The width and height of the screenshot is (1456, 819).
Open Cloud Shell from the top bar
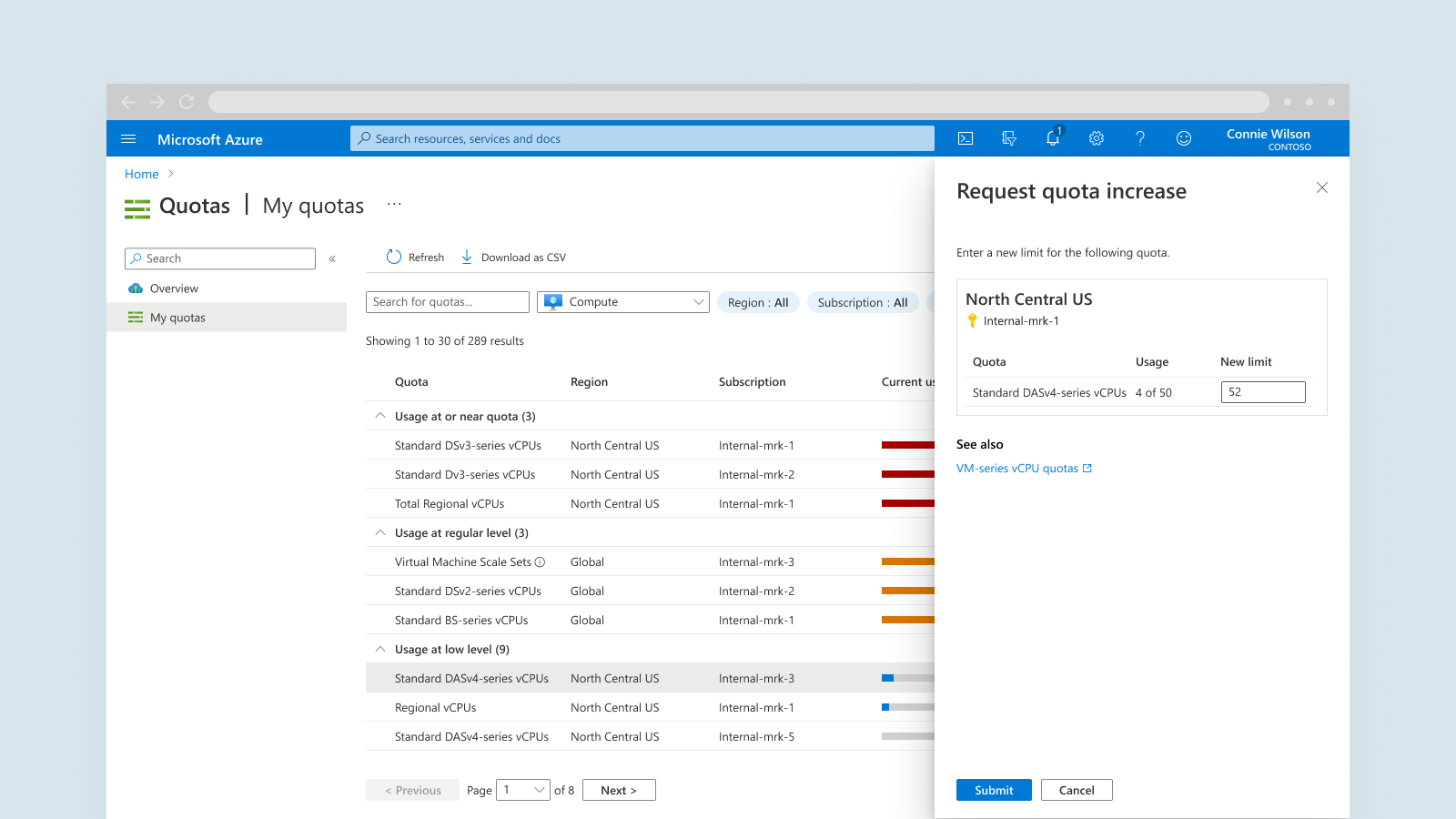pyautogui.click(x=966, y=138)
